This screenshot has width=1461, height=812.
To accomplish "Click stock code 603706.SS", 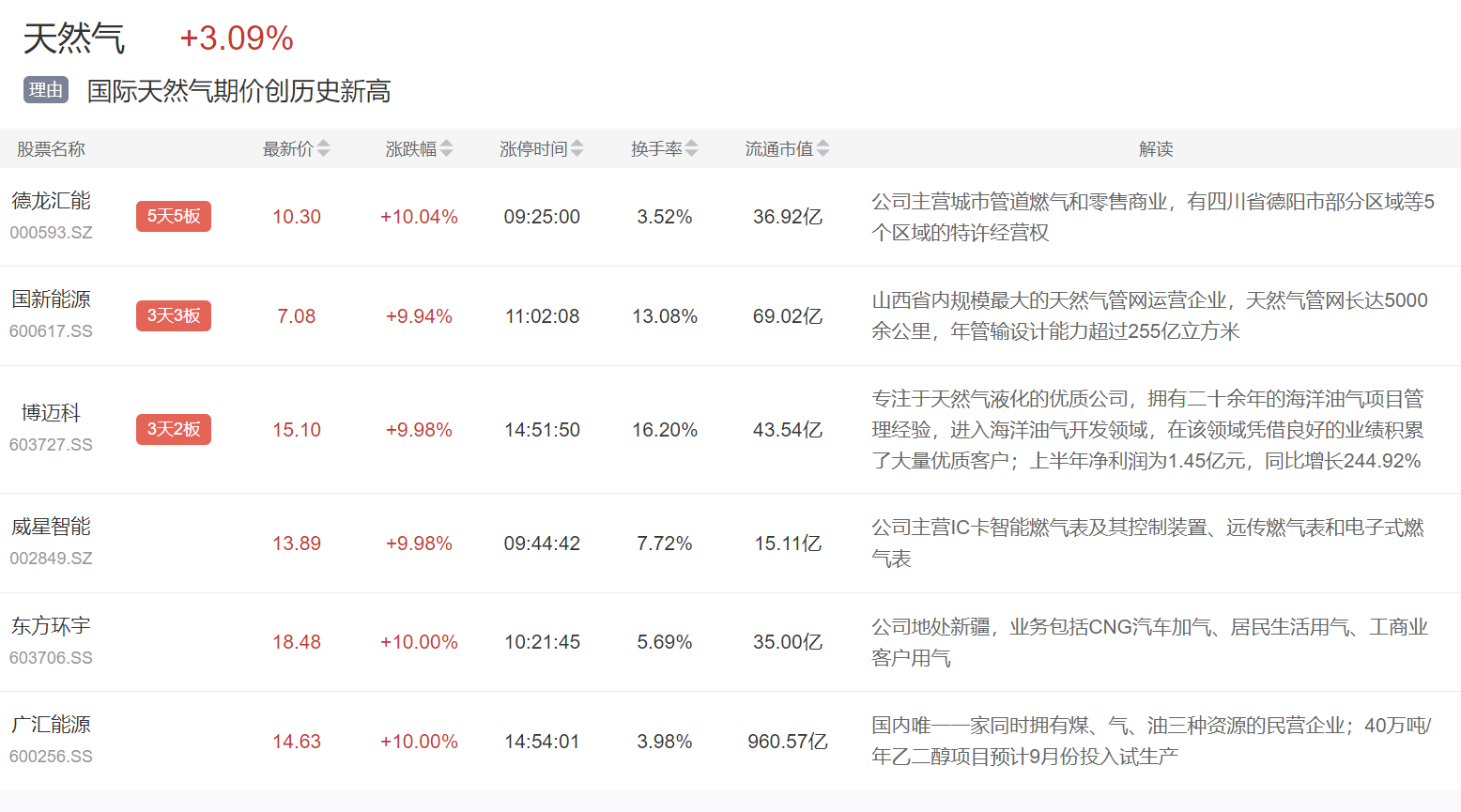I will (52, 658).
